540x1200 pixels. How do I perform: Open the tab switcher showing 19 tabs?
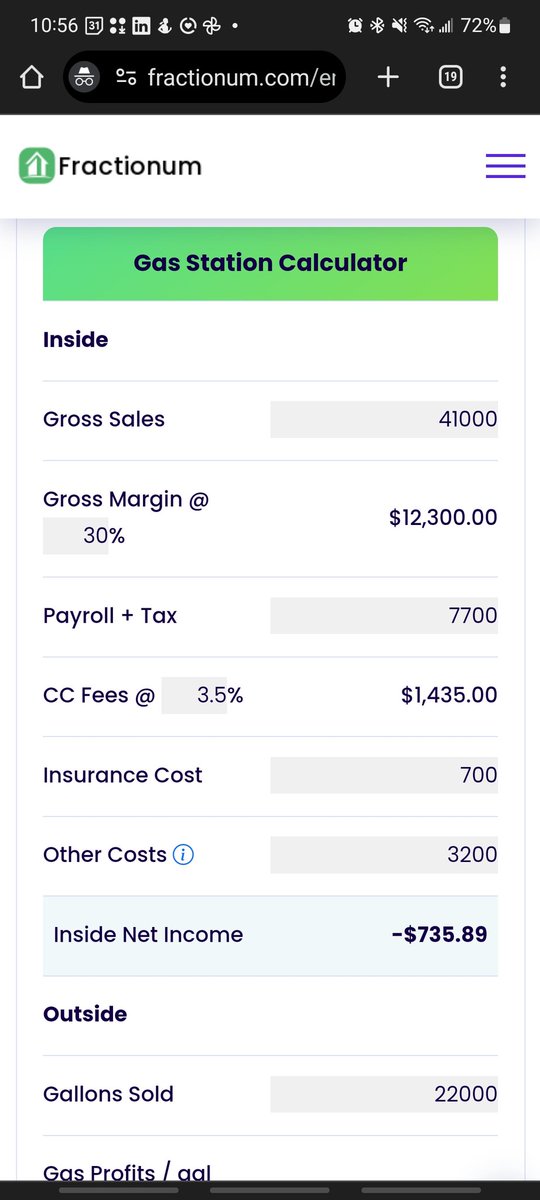pyautogui.click(x=450, y=77)
